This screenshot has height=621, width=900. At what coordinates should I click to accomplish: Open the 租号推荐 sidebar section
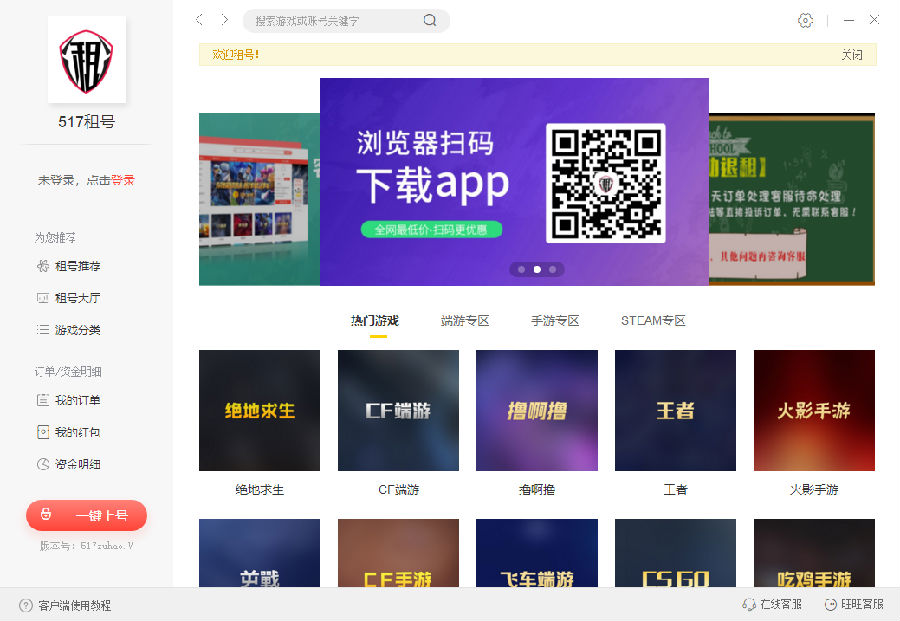(x=75, y=266)
